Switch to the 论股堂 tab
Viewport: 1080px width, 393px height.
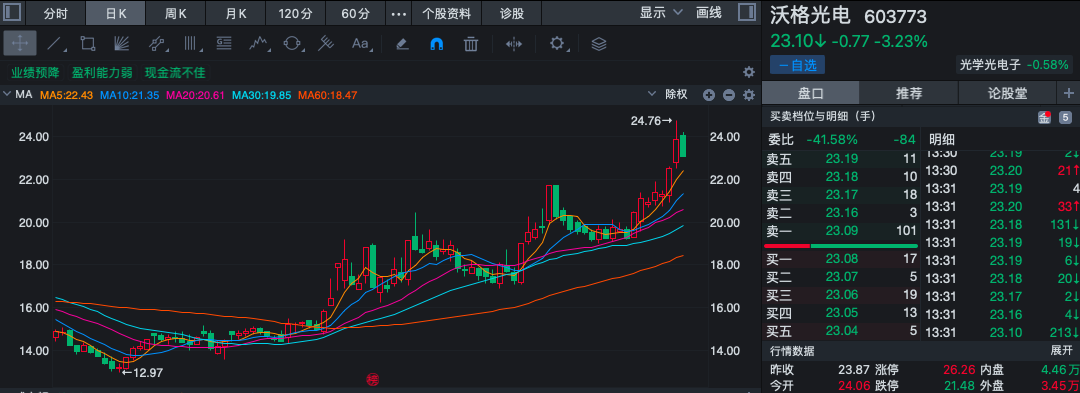1007,94
